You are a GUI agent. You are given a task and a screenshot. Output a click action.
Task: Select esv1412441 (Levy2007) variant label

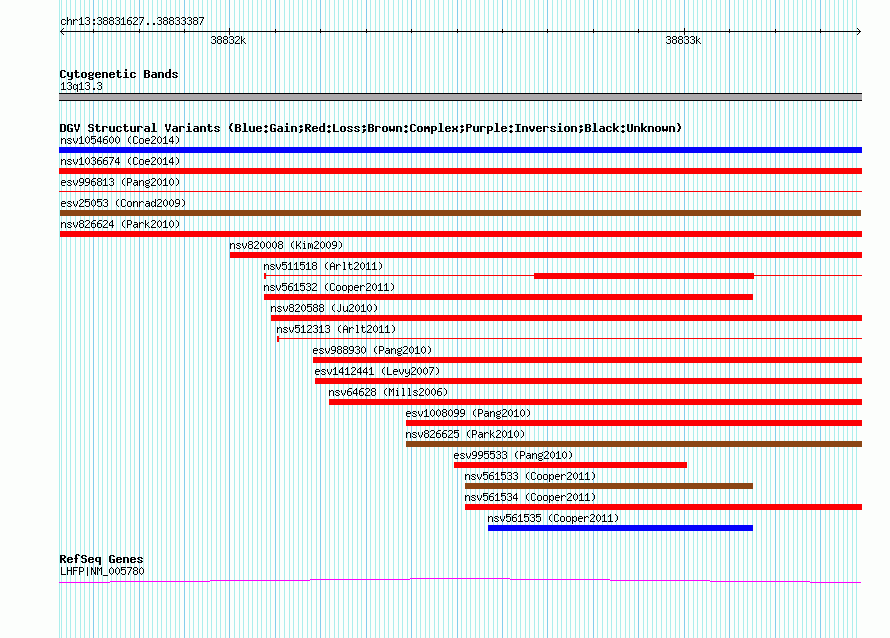click(x=377, y=371)
